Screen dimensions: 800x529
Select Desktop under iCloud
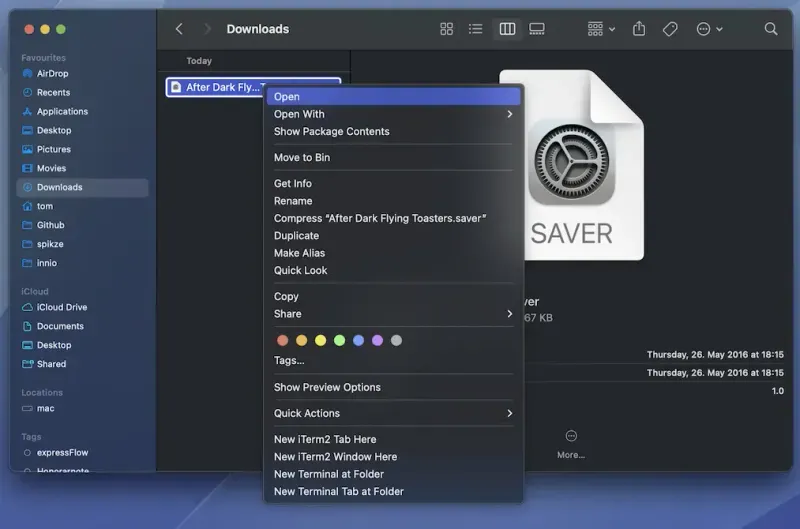[x=83, y=345]
